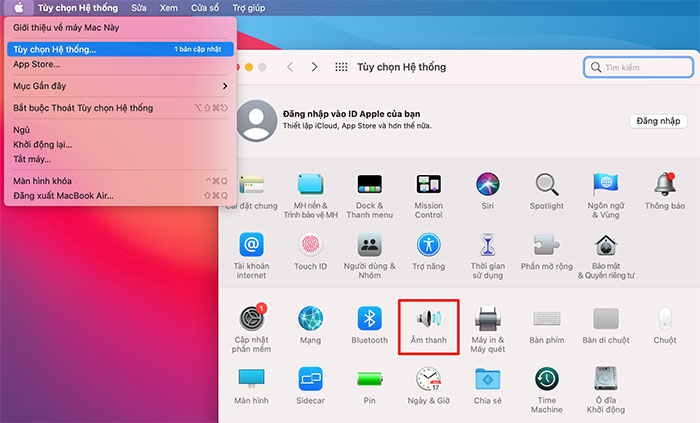Viewport: 700px width, 423px height.
Task: Open Máy in & Máy quét preferences
Action: coord(488,329)
